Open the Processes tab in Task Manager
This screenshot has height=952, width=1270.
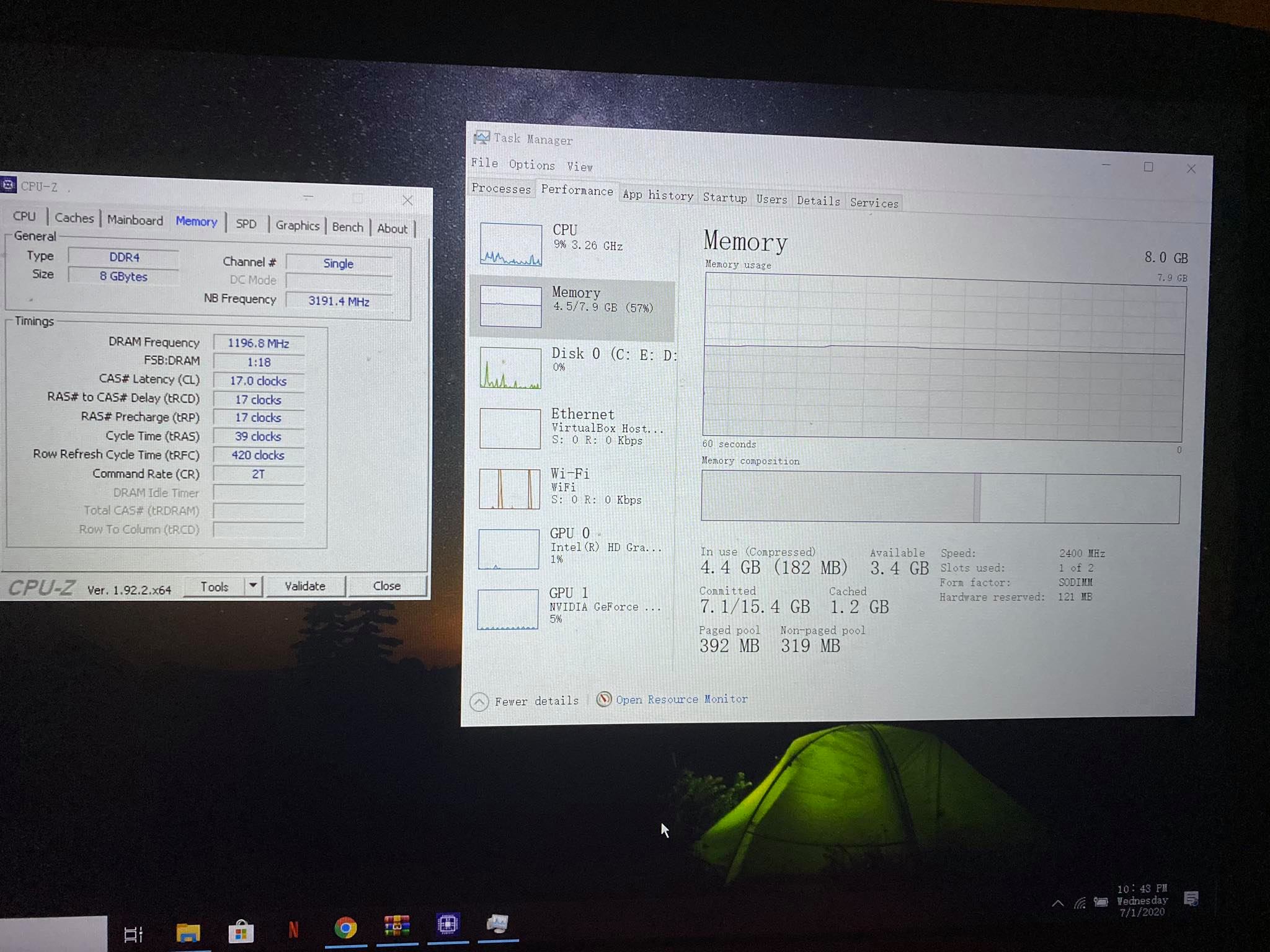tap(501, 188)
